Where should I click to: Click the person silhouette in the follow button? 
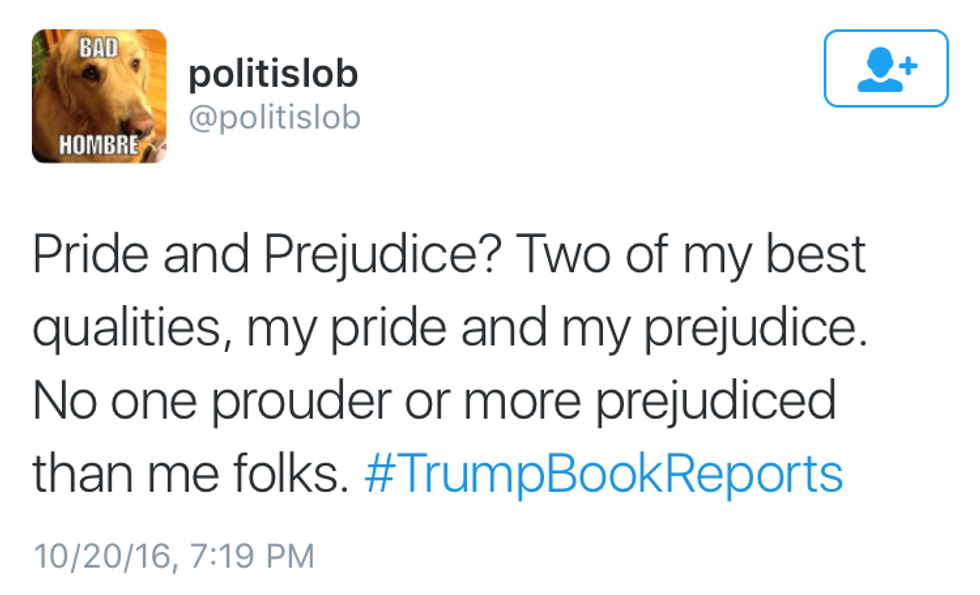pyautogui.click(x=878, y=72)
